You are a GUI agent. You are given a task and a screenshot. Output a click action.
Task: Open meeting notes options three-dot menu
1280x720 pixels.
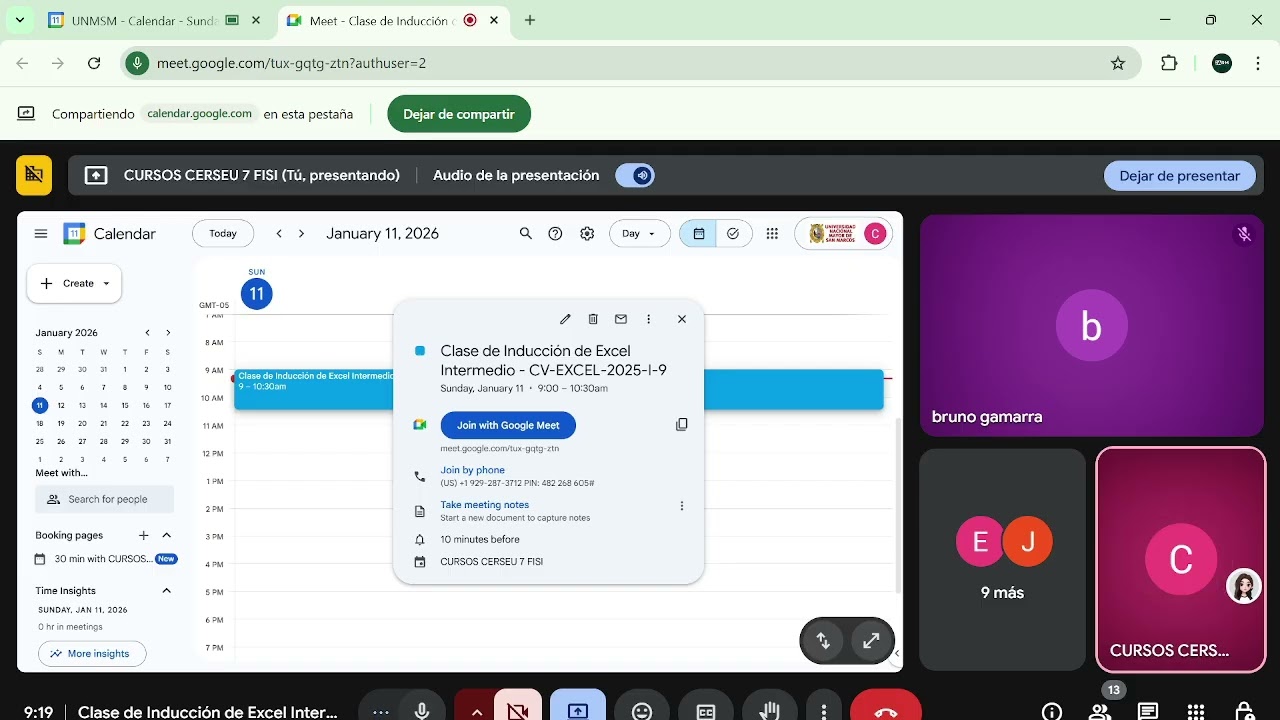pyautogui.click(x=682, y=506)
